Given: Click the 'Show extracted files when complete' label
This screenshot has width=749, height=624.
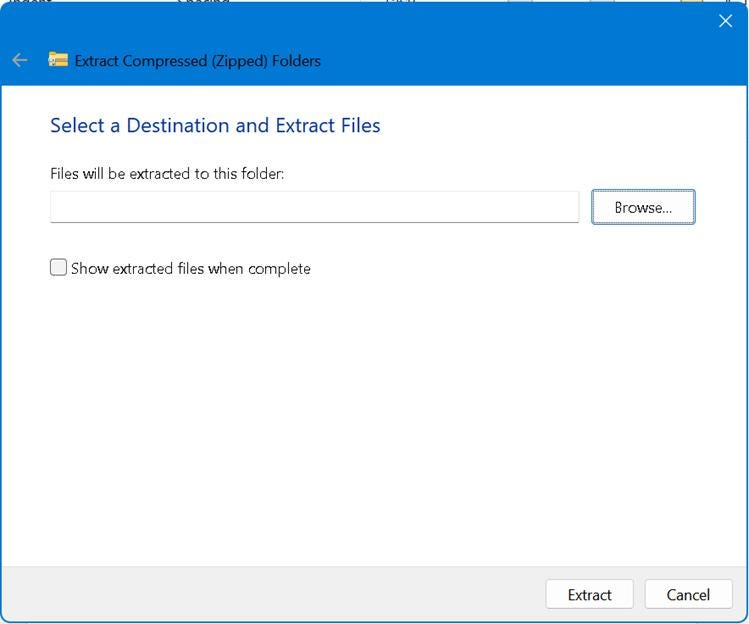Looking at the screenshot, I should [191, 269].
